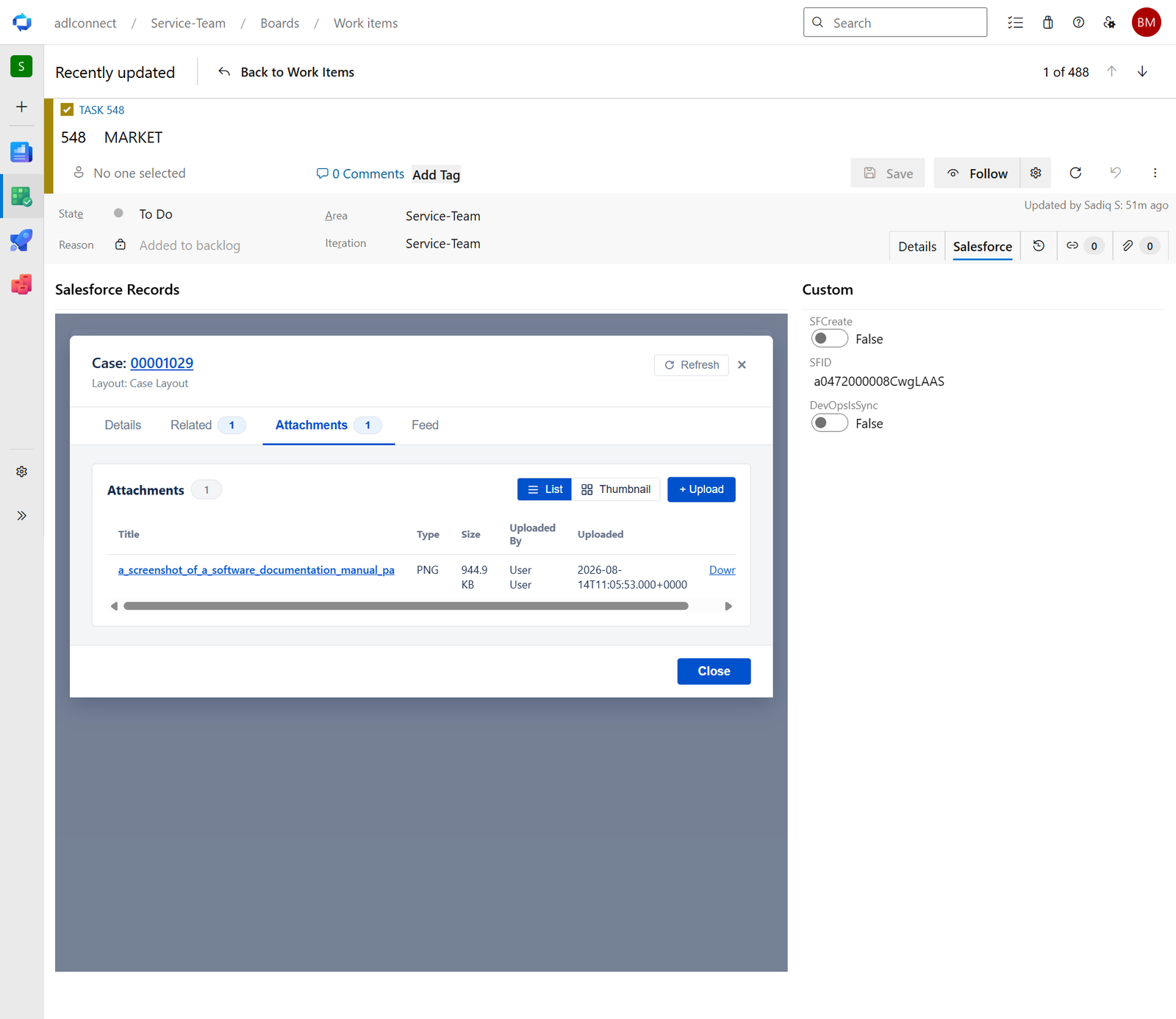Open case number 00001029 link

pos(162,363)
